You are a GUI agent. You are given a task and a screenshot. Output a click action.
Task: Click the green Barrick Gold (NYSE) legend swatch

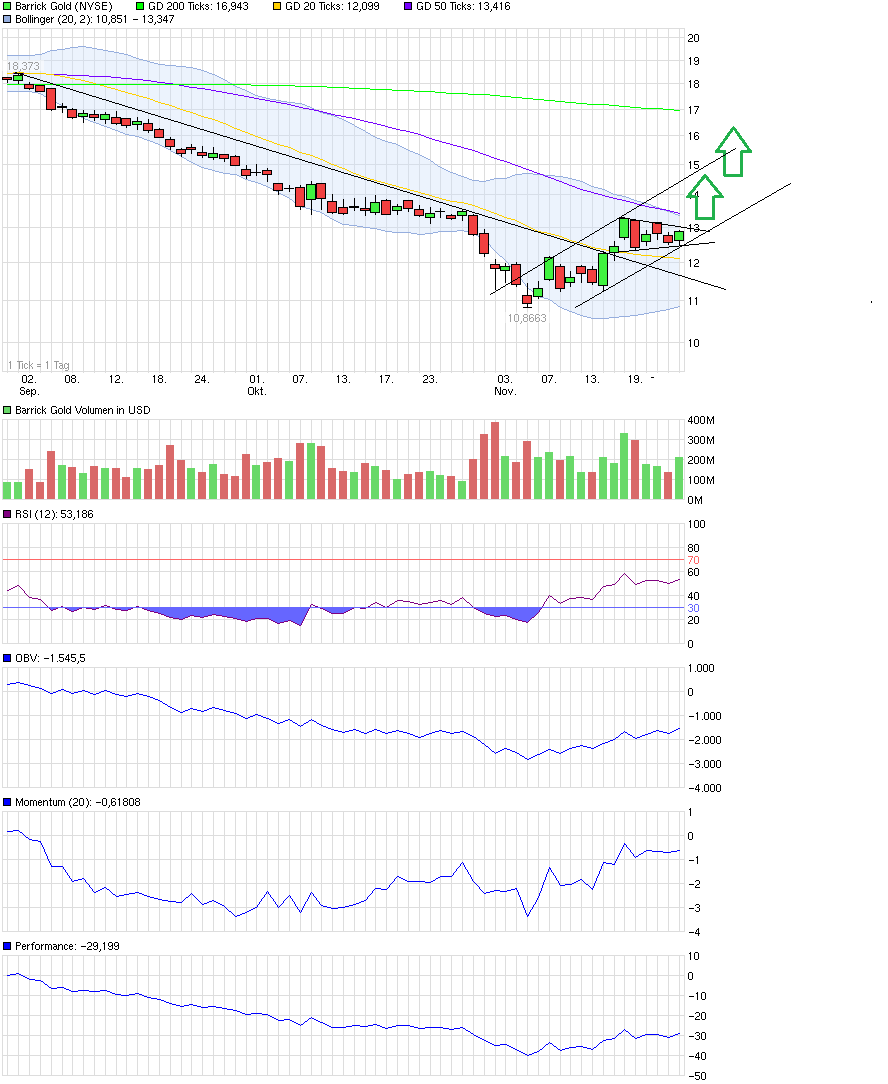click(8, 6)
